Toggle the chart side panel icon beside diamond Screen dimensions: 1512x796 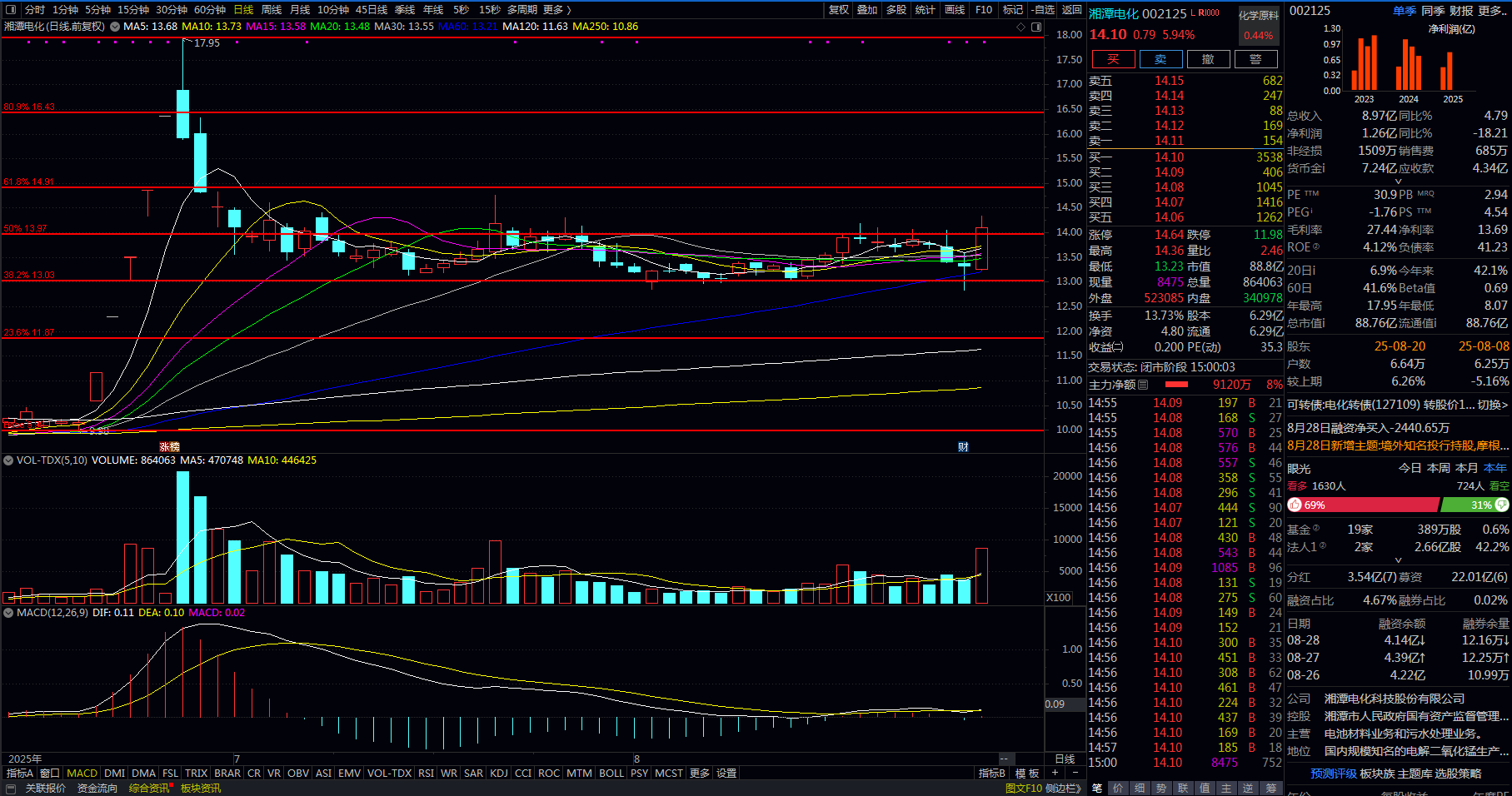click(1036, 27)
